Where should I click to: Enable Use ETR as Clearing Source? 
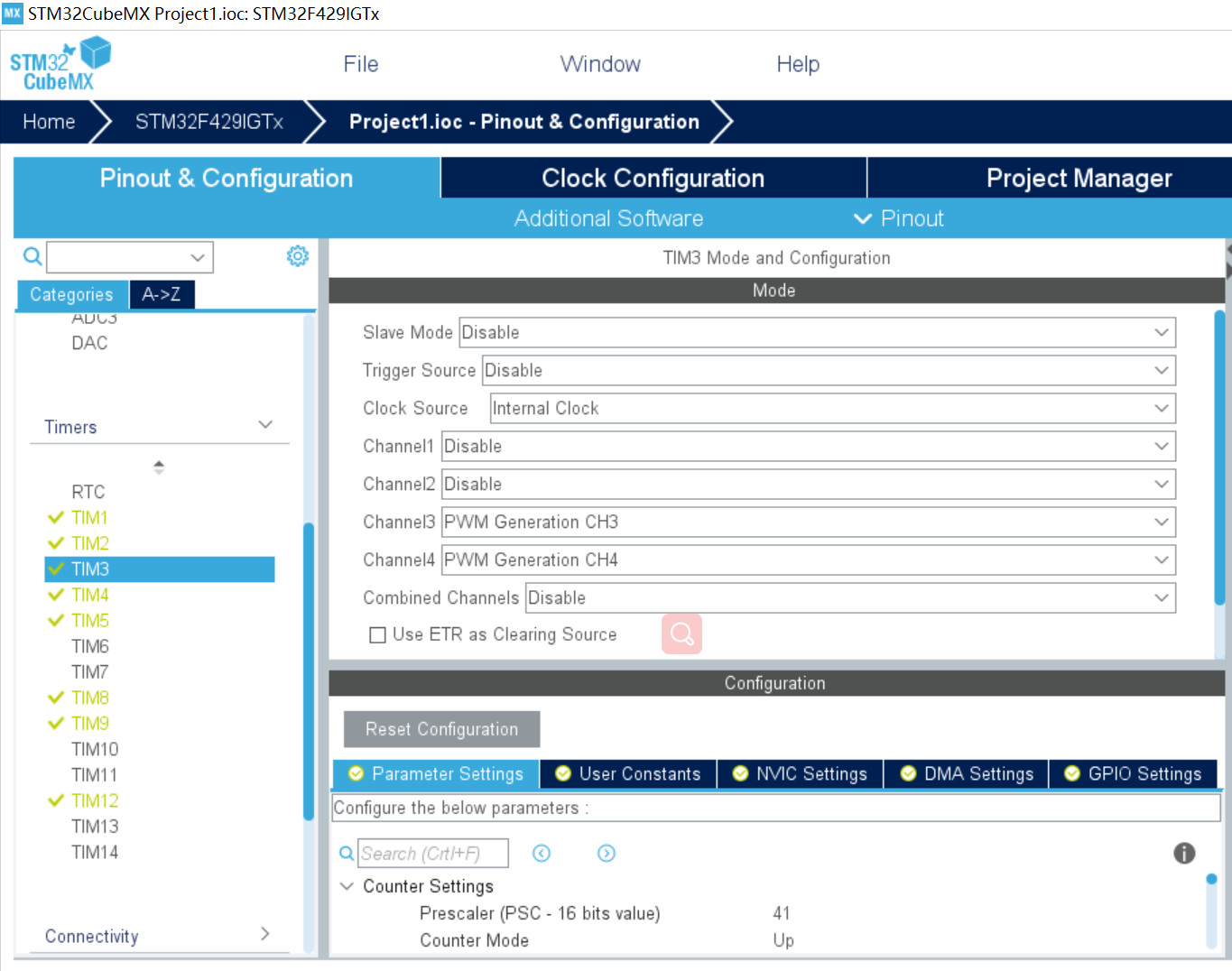[x=378, y=635]
